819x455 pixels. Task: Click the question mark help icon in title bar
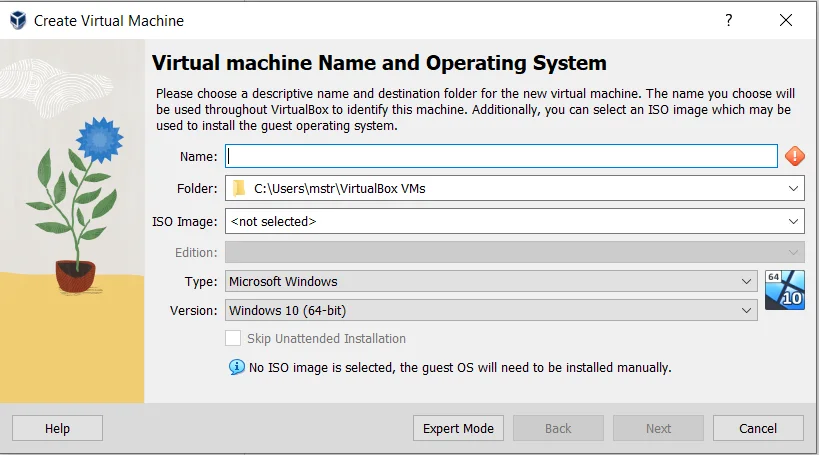pos(729,20)
